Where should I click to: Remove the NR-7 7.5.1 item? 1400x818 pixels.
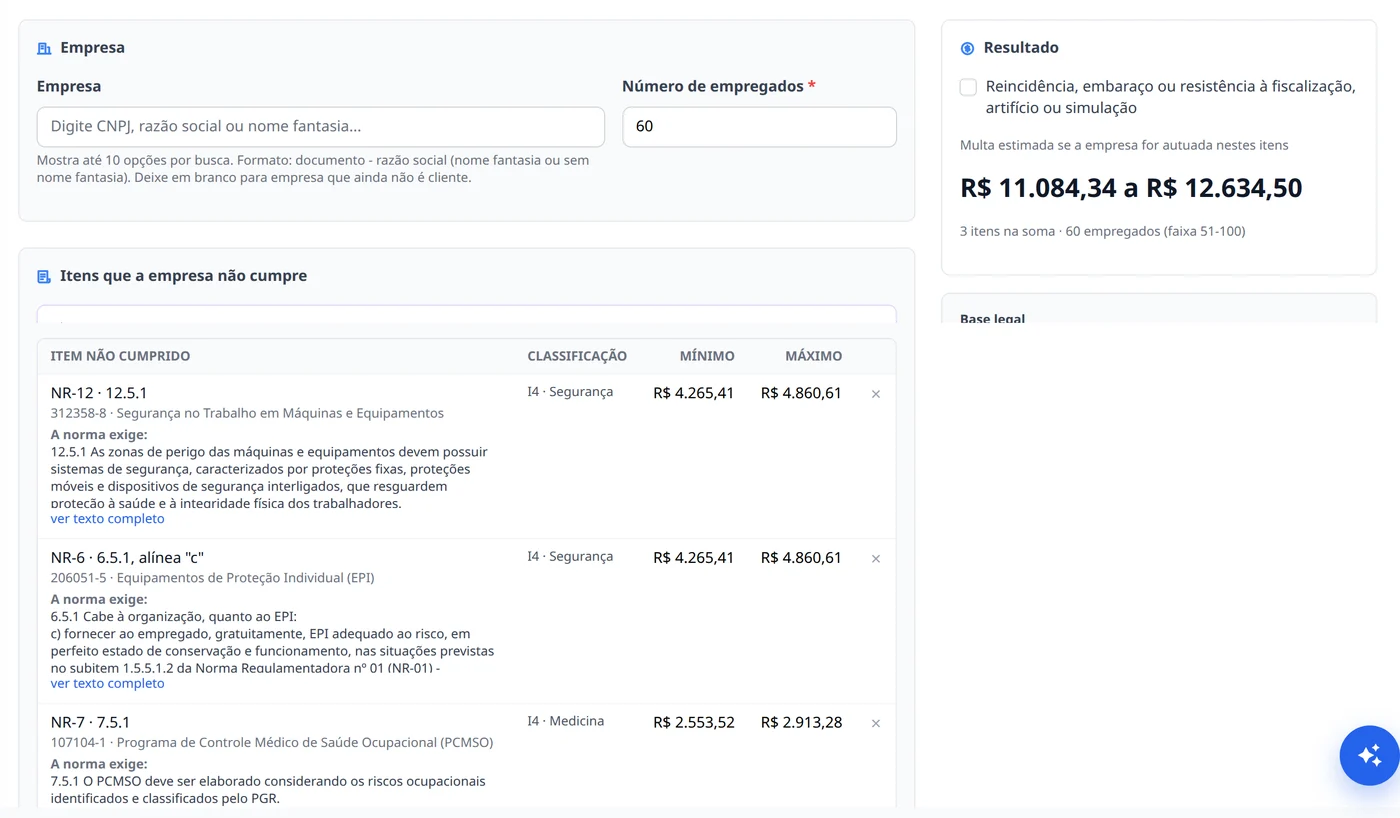[876, 723]
